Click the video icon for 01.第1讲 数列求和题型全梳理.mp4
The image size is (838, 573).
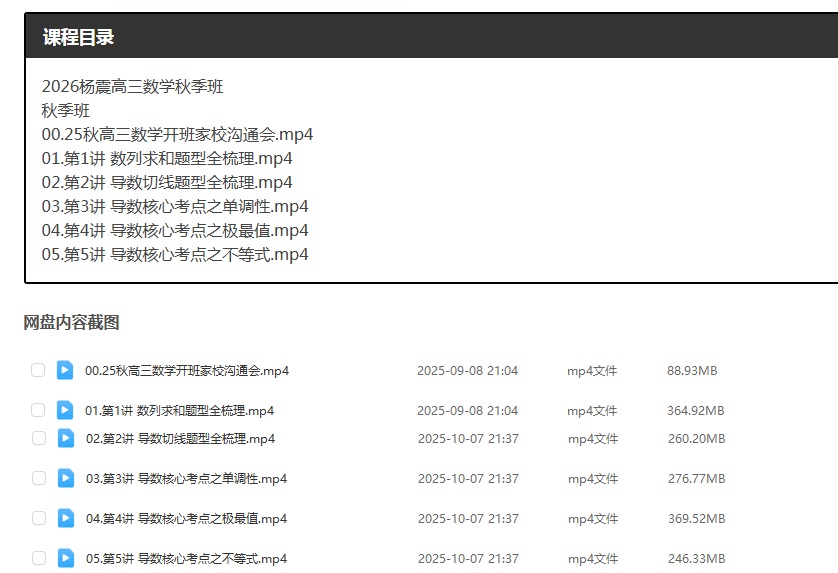[x=65, y=410]
